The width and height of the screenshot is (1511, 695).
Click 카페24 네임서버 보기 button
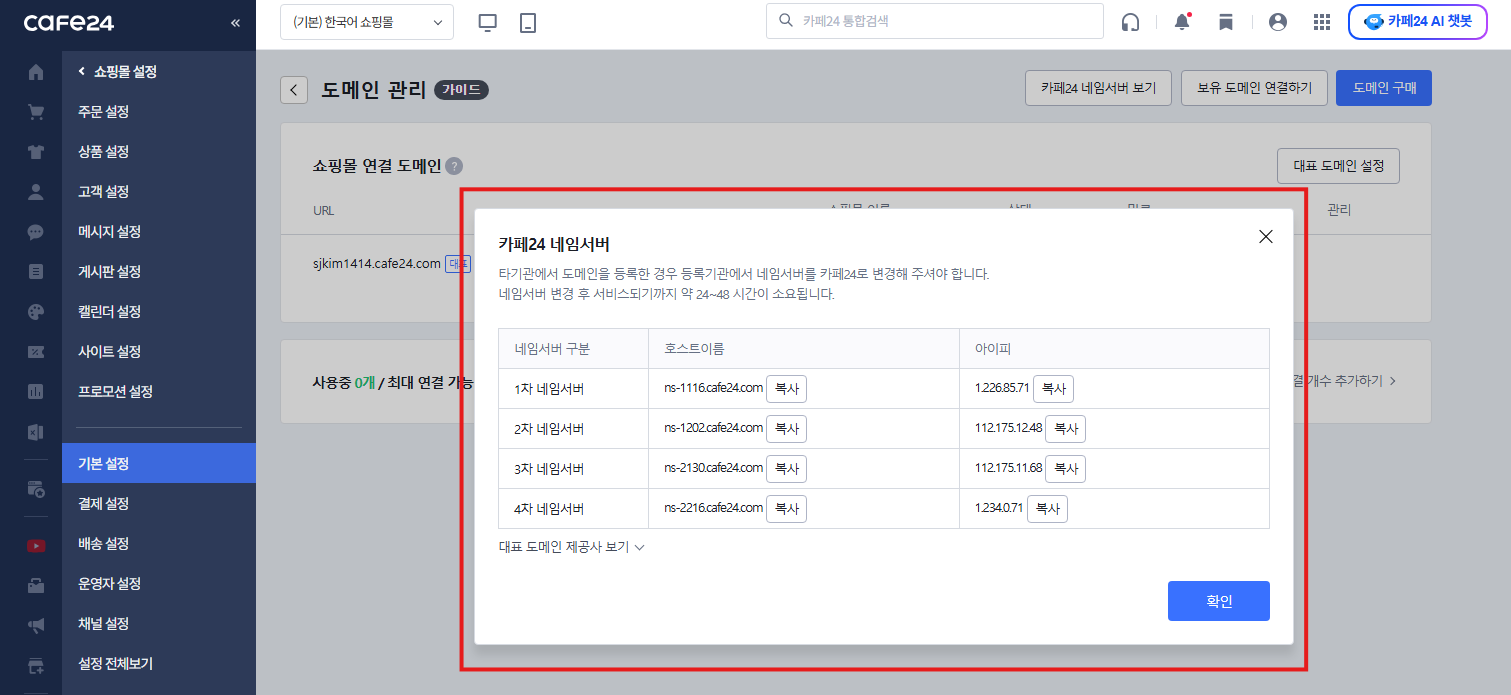(x=1098, y=88)
